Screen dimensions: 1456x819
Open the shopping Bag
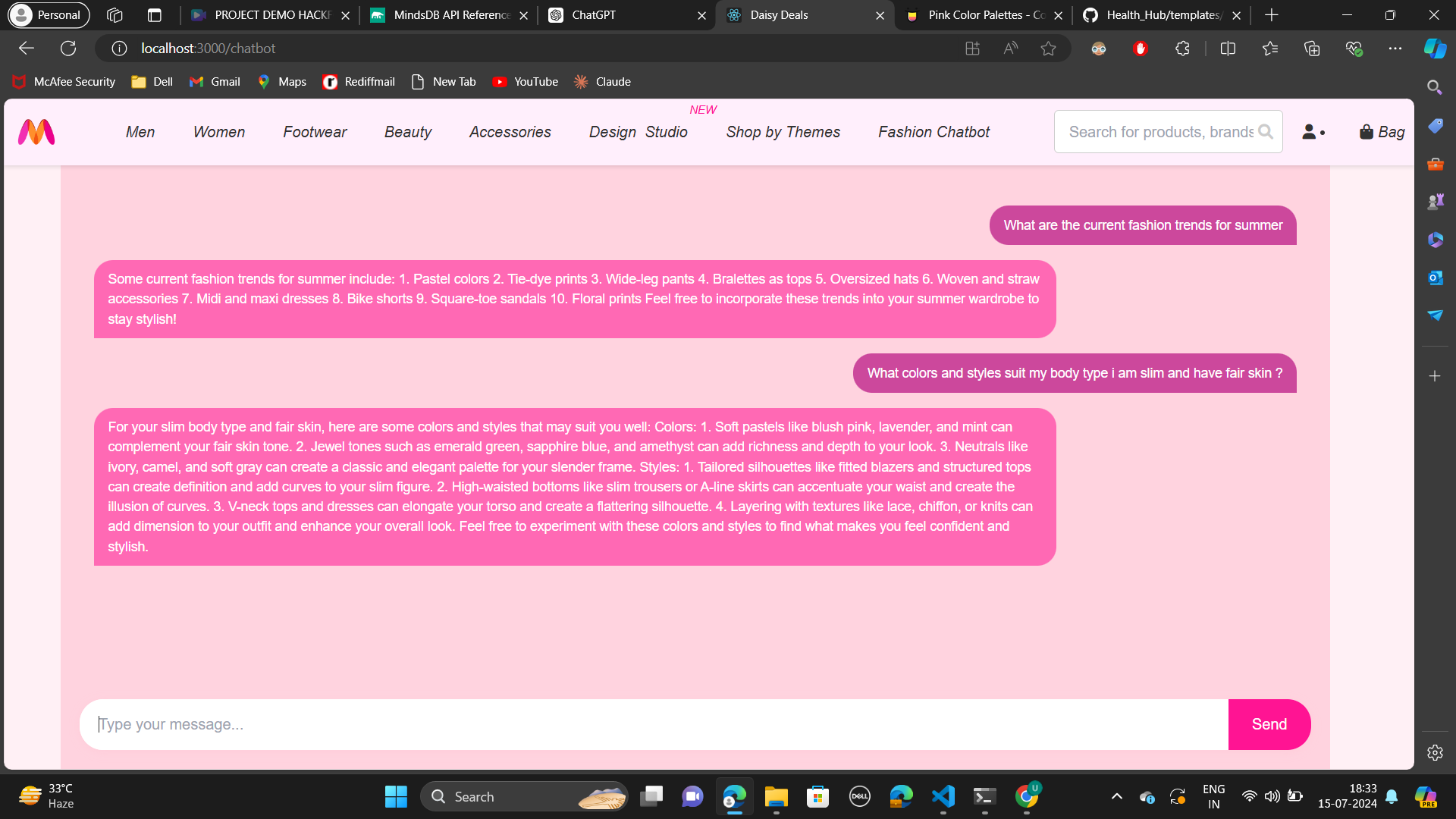click(1382, 132)
